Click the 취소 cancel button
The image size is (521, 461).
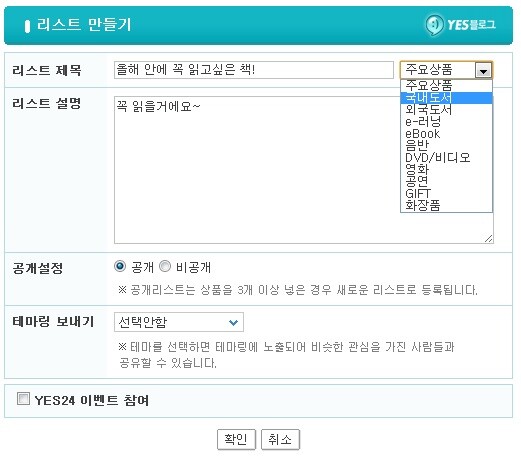(x=280, y=439)
